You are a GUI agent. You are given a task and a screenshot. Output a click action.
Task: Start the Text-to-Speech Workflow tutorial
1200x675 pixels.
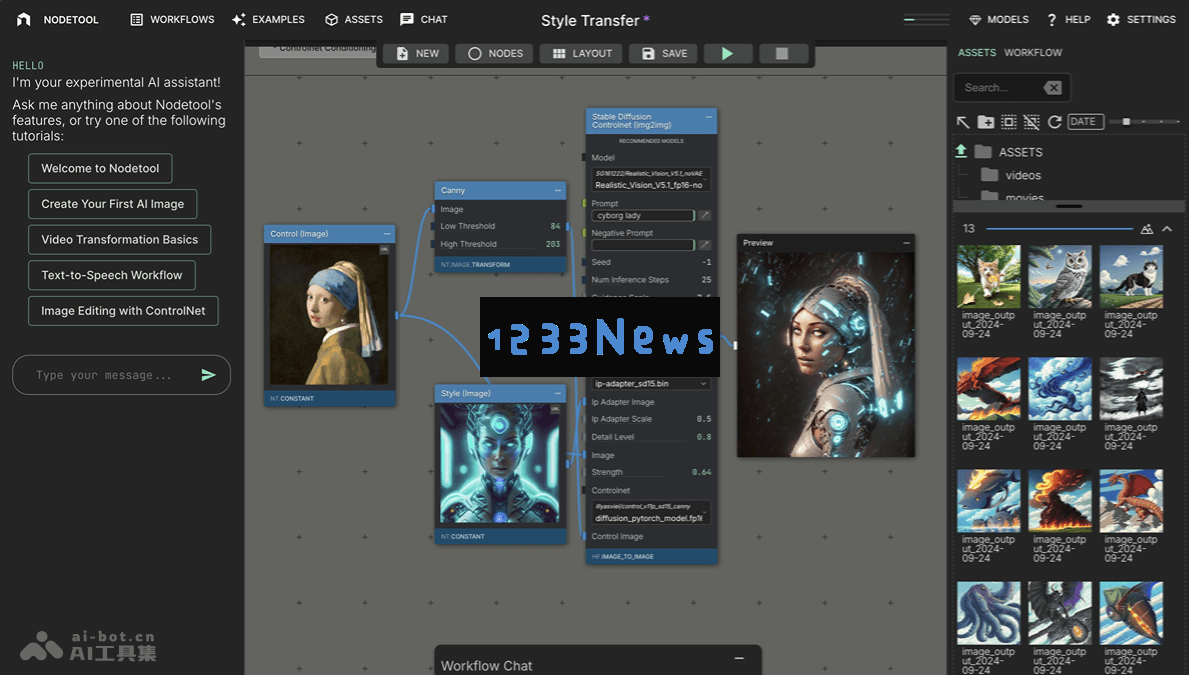(112, 275)
